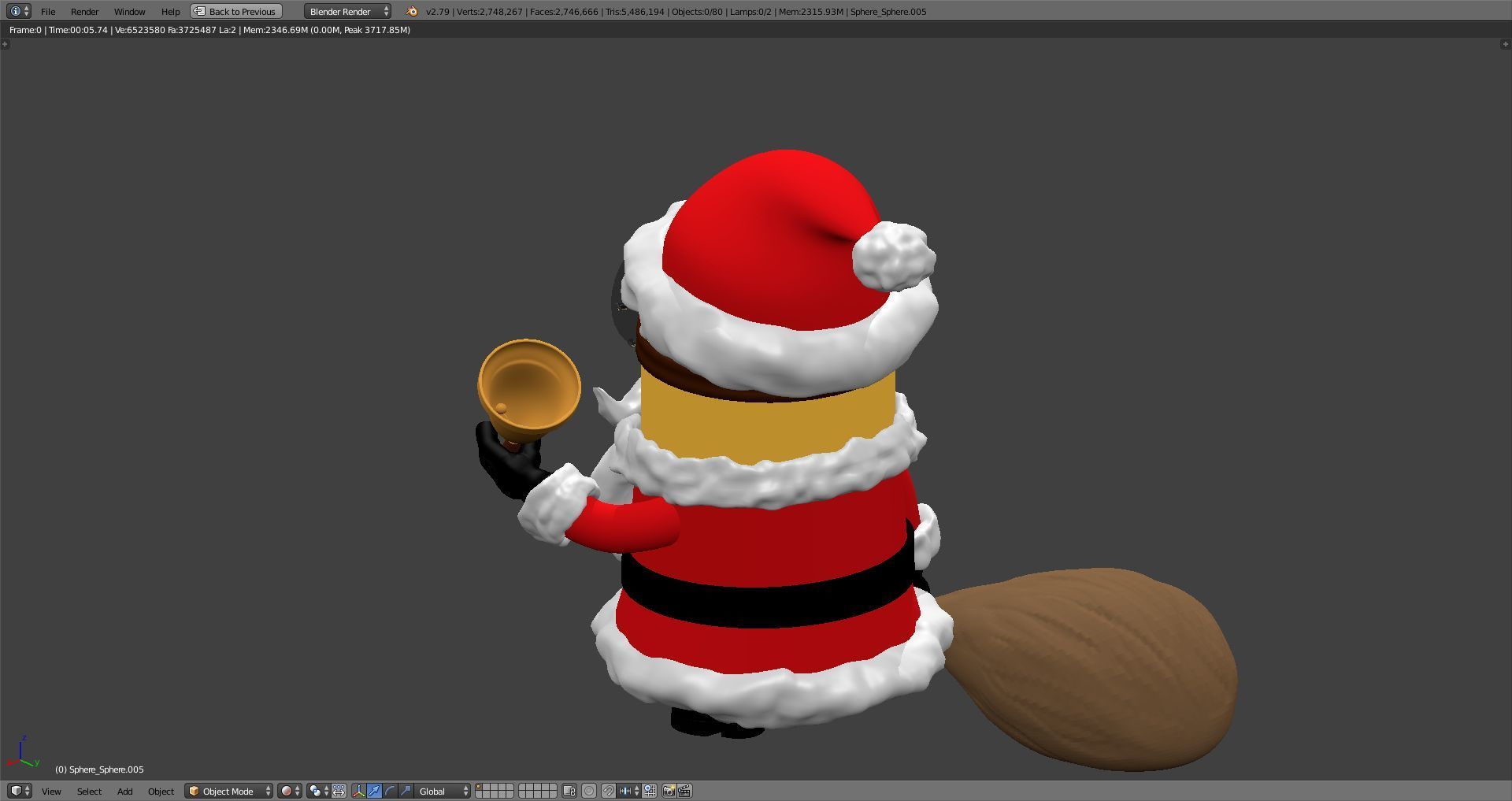
Task: Click the OpenGL render animation clapper icon
Action: point(684,791)
